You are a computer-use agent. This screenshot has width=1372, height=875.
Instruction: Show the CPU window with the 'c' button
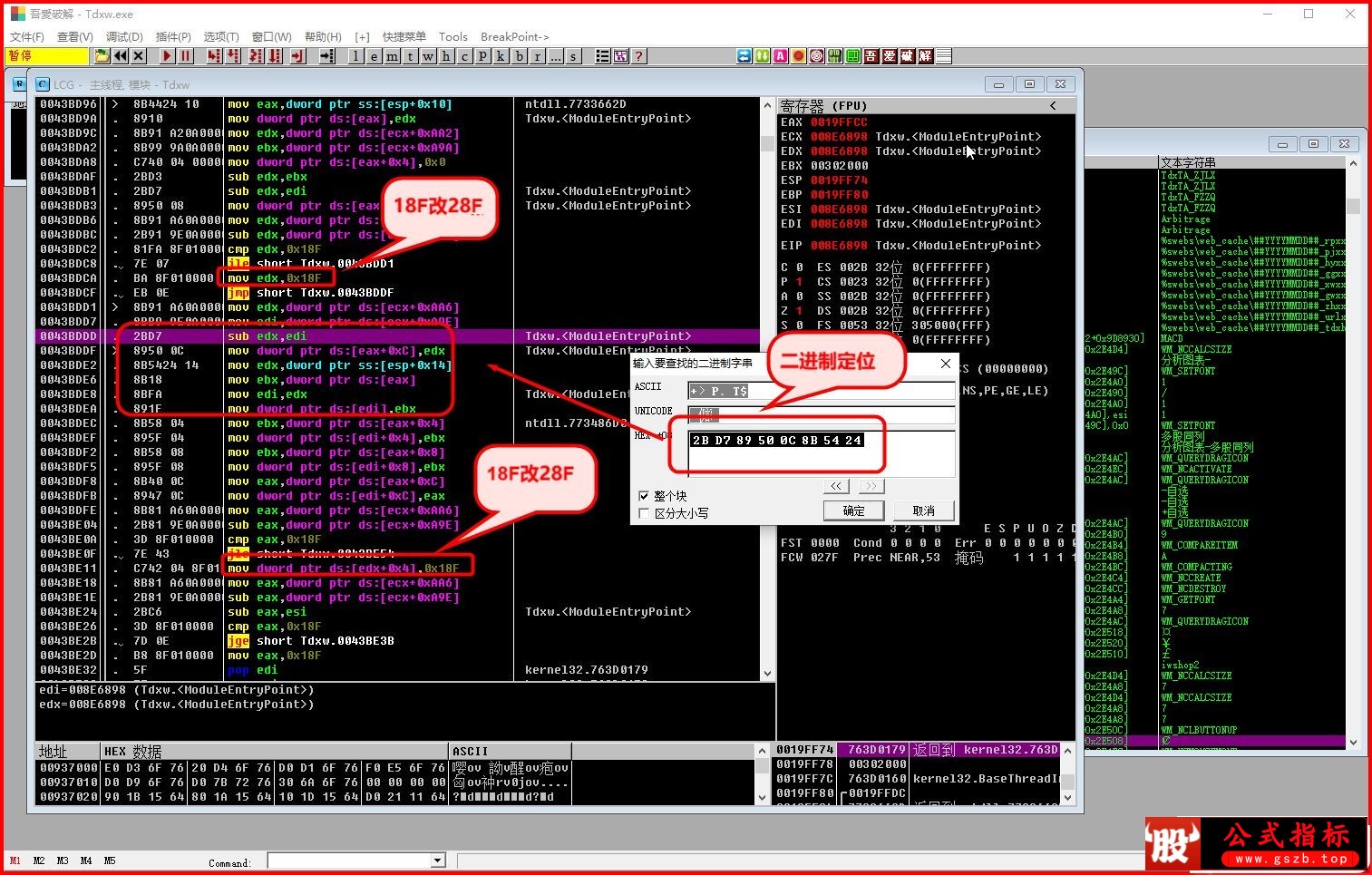click(x=463, y=56)
